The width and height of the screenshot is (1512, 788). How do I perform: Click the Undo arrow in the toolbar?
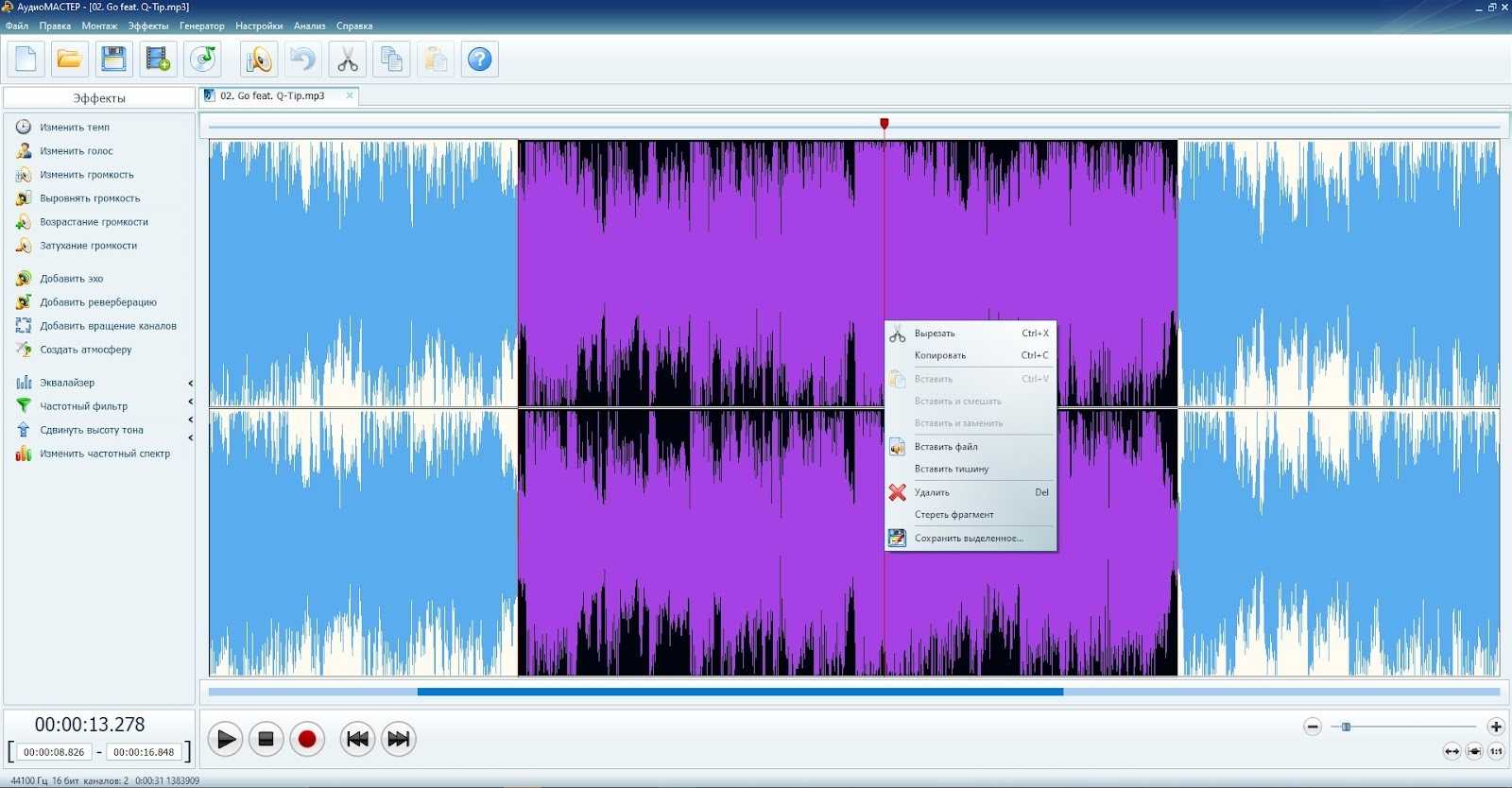302,60
